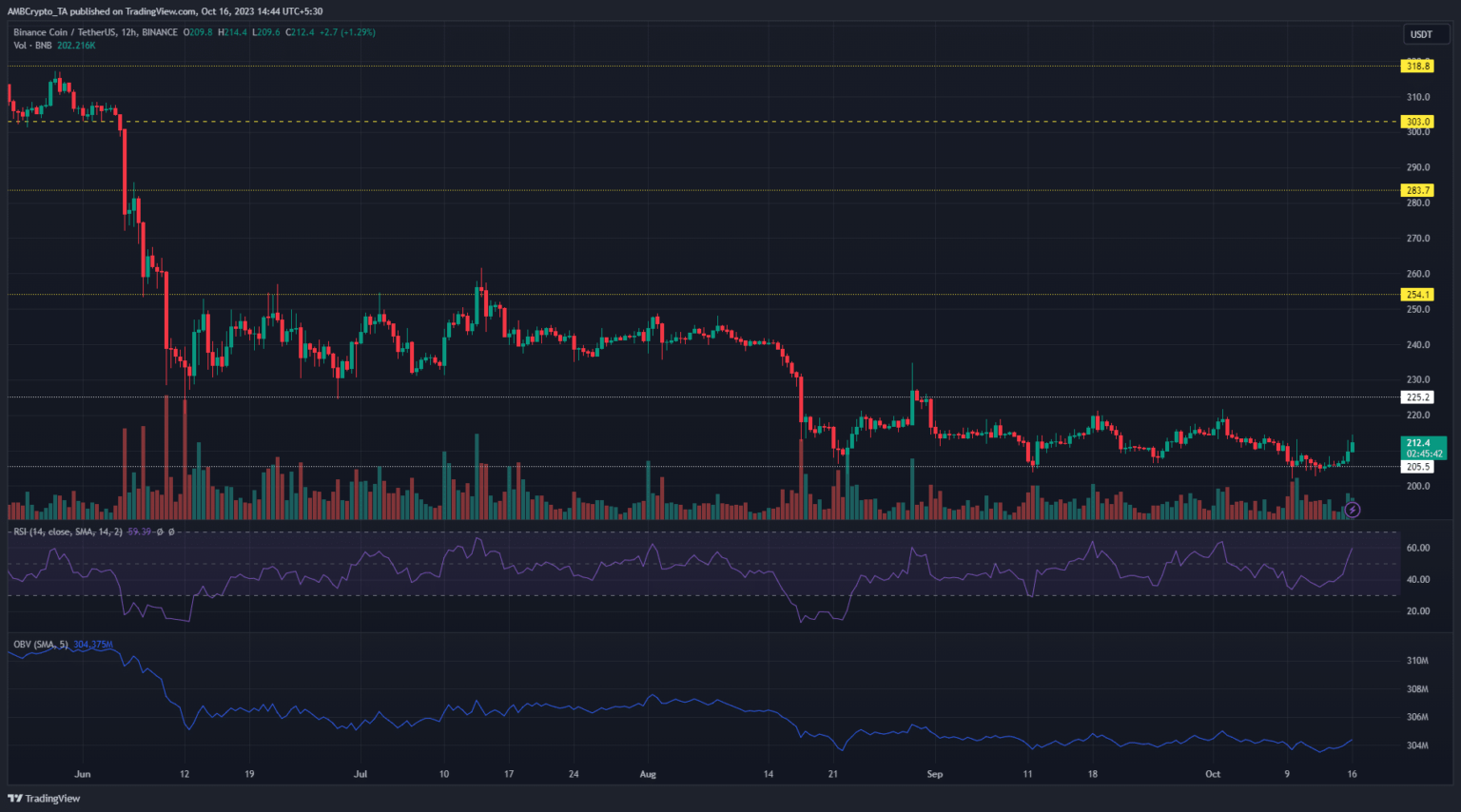Click the 283.7 yellow price label
Screen dimensions: 1461x812
[1417, 190]
